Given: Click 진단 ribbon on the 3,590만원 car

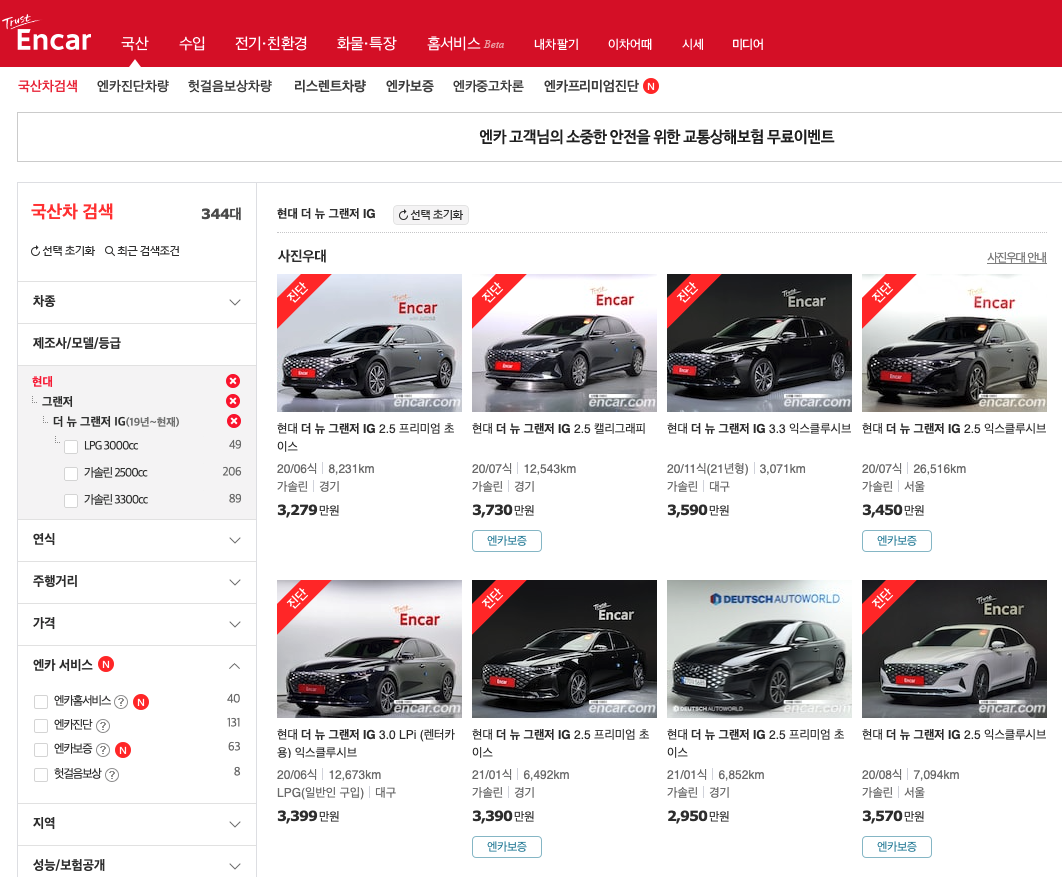Looking at the screenshot, I should point(687,293).
